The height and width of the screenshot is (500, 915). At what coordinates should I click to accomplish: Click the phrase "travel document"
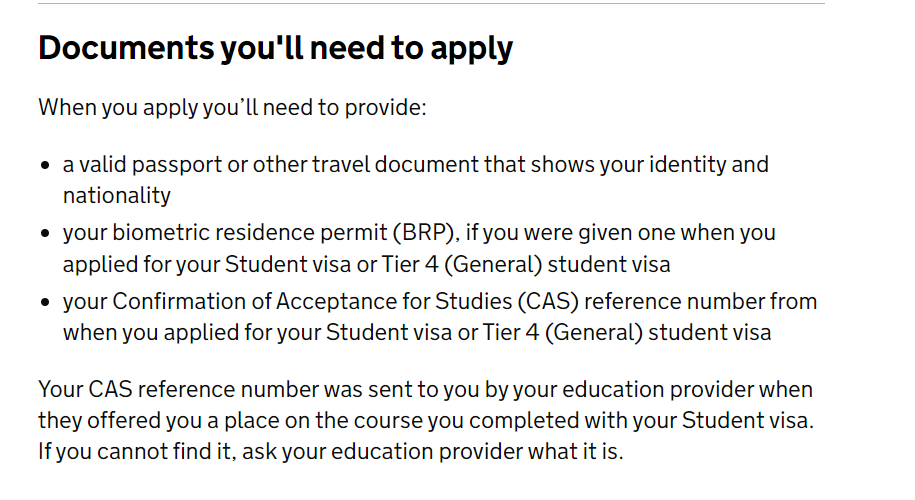(x=400, y=164)
